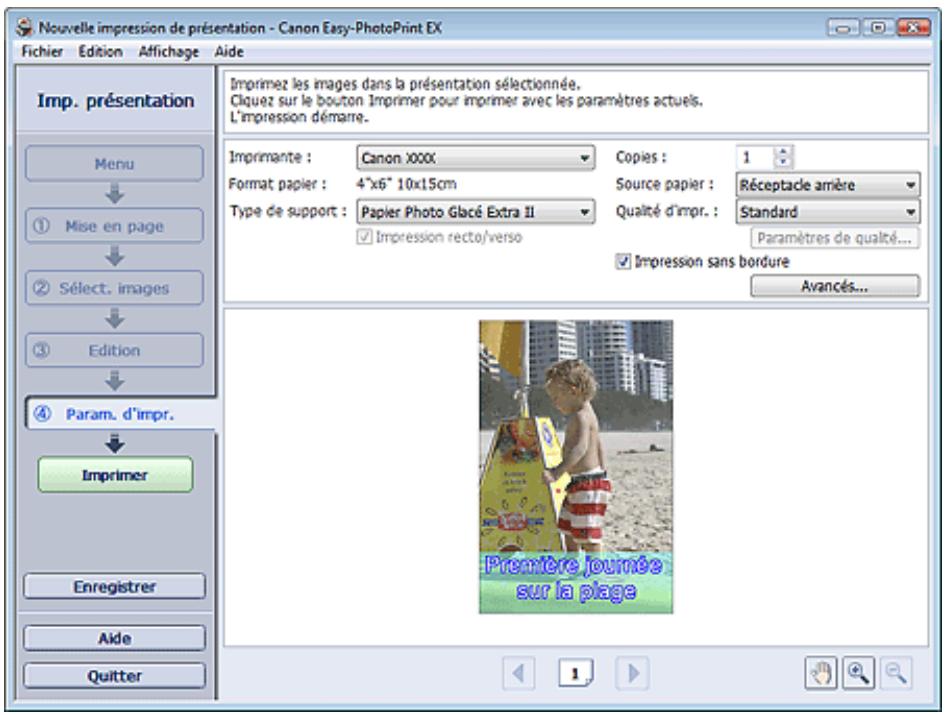Viewport: 945px width, 715px height.
Task: Minimize the Easy-PhotoPrint EX window
Action: point(843,27)
